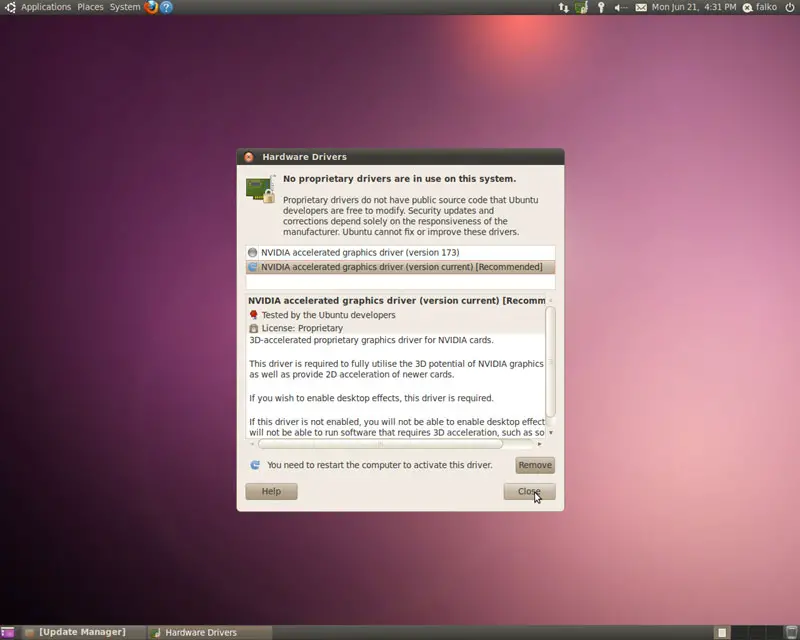Click 'If you wish to enable desktop effects' line
The width and height of the screenshot is (800, 640).
[x=371, y=398]
